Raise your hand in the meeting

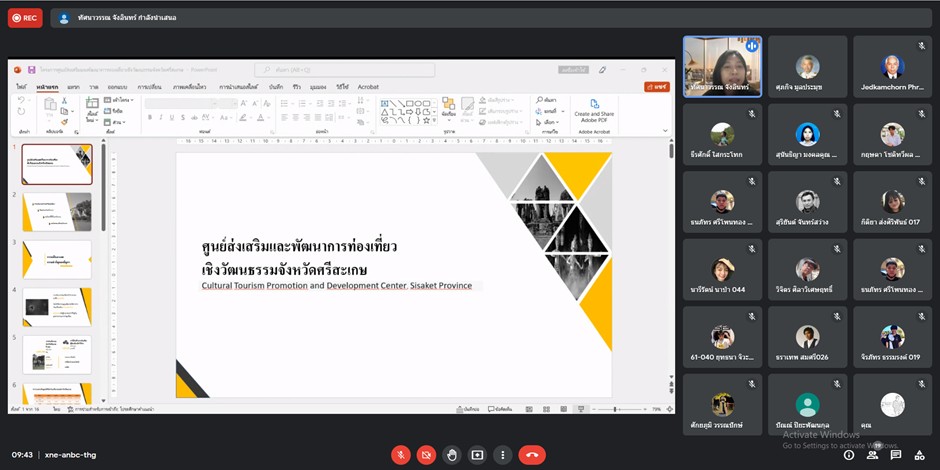[452, 455]
